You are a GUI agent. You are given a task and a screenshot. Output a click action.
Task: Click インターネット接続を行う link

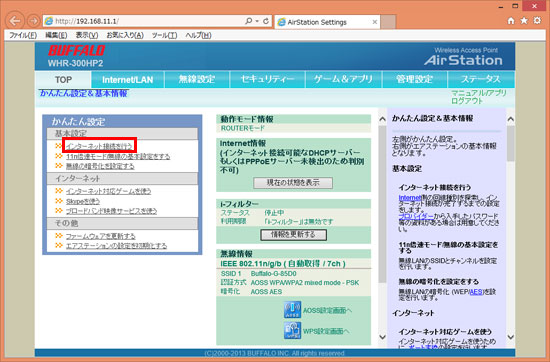tap(100, 146)
